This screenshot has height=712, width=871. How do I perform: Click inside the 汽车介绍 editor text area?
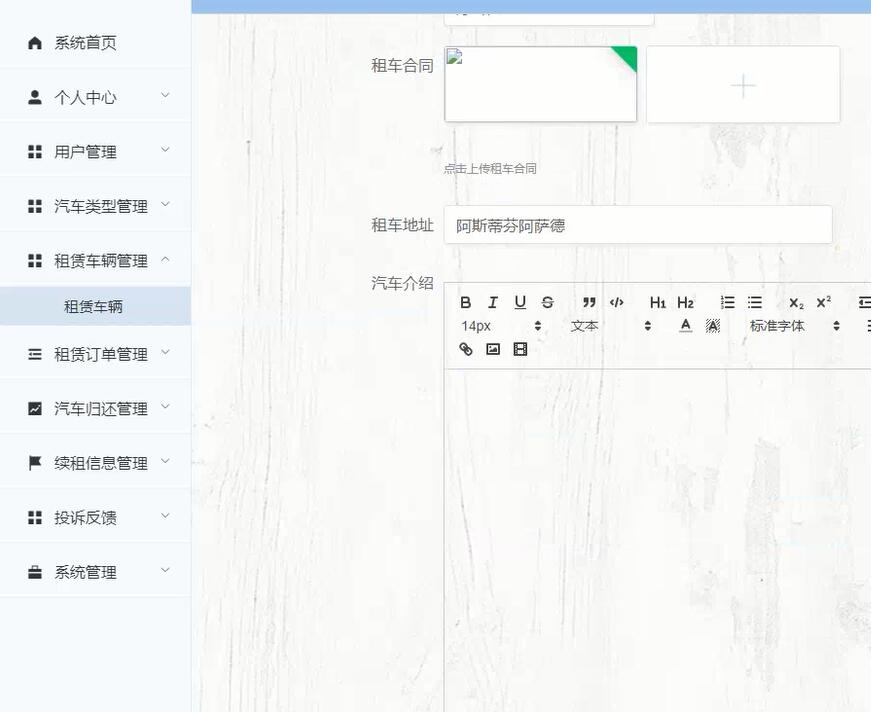point(658,540)
